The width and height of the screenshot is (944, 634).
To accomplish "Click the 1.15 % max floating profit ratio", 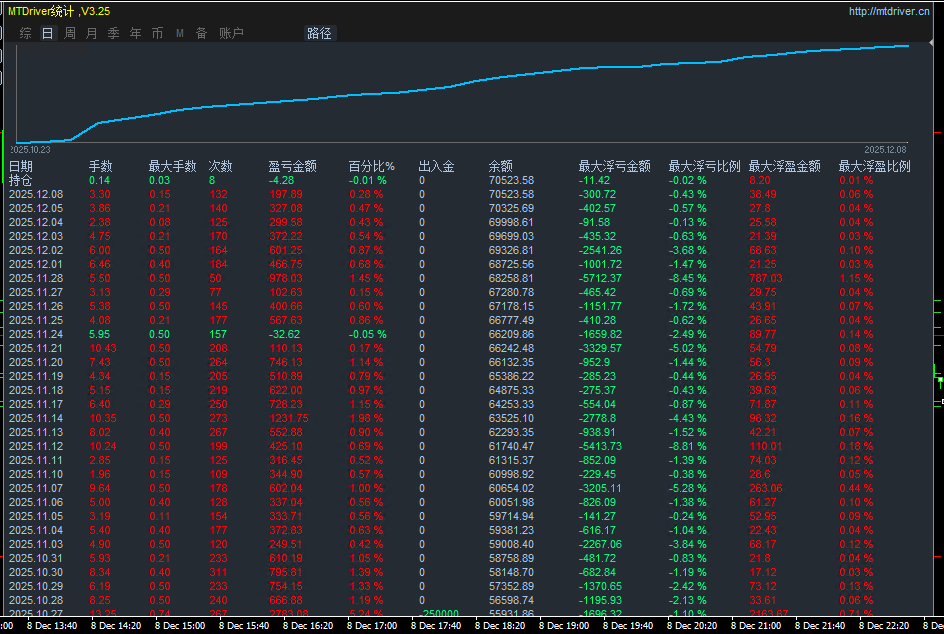I will 856,278.
